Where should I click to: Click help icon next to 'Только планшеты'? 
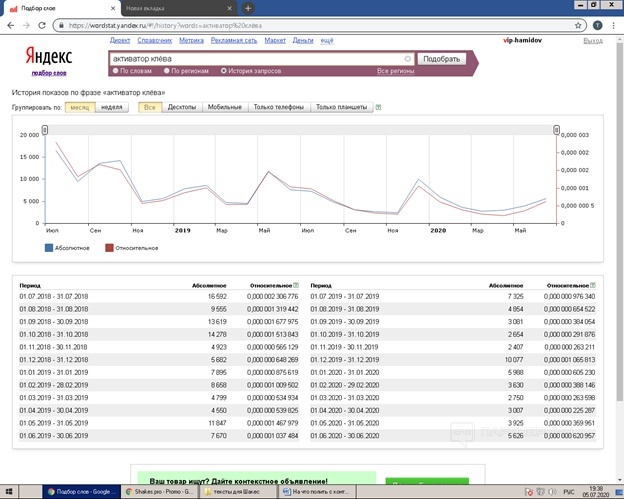pos(377,106)
